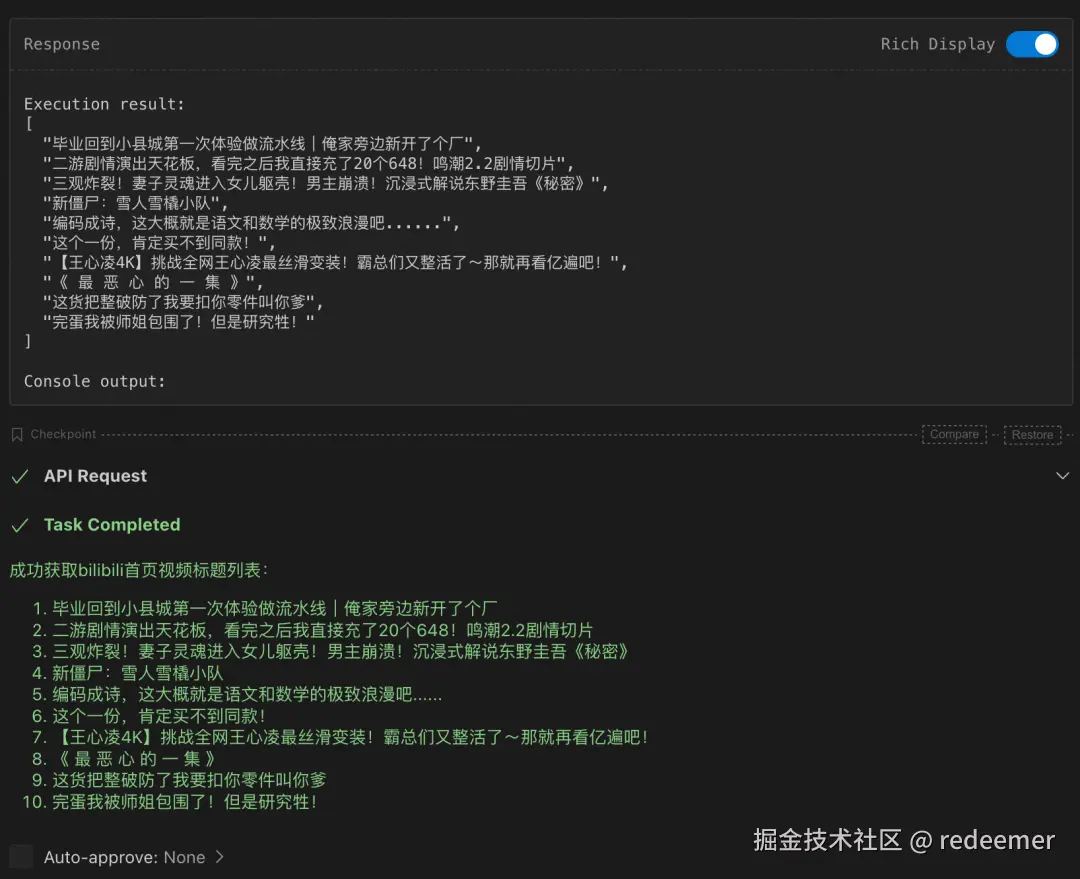Open Auto-approve settings arrow
The image size is (1080, 879).
pyautogui.click(x=220, y=857)
